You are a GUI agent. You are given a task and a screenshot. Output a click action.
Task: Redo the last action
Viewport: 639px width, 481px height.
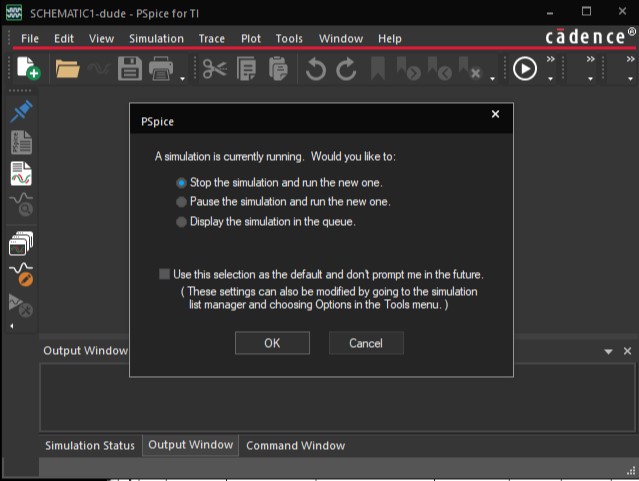(x=346, y=69)
